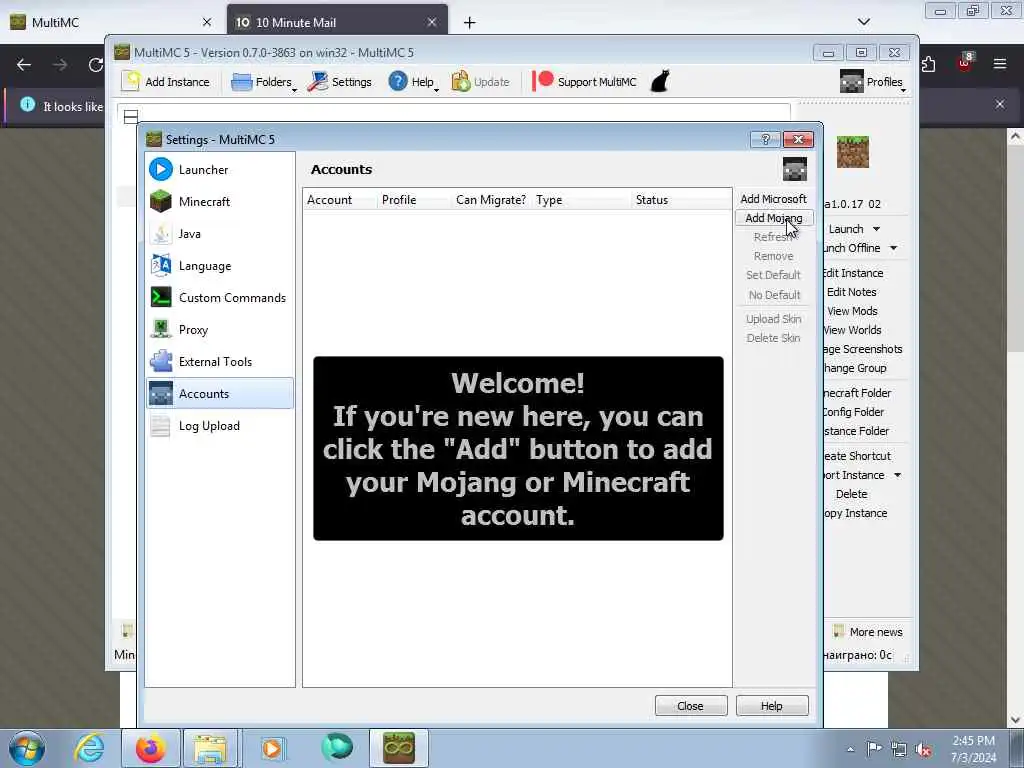Open the Folders dropdown in MultiMC toolbar
The image size is (1024, 768).
click(x=264, y=82)
